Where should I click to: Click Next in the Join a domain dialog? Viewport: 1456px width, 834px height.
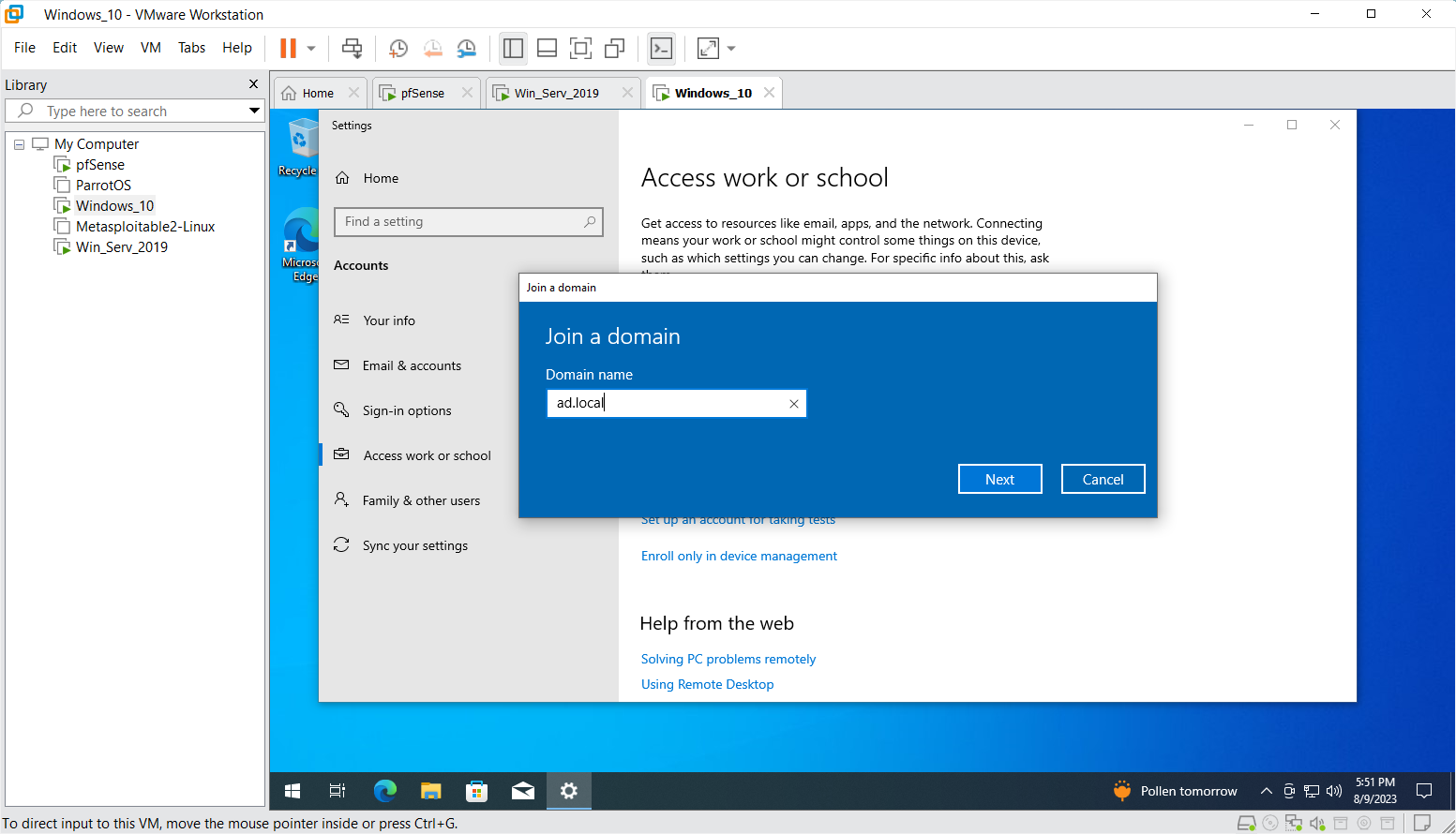(x=1000, y=479)
